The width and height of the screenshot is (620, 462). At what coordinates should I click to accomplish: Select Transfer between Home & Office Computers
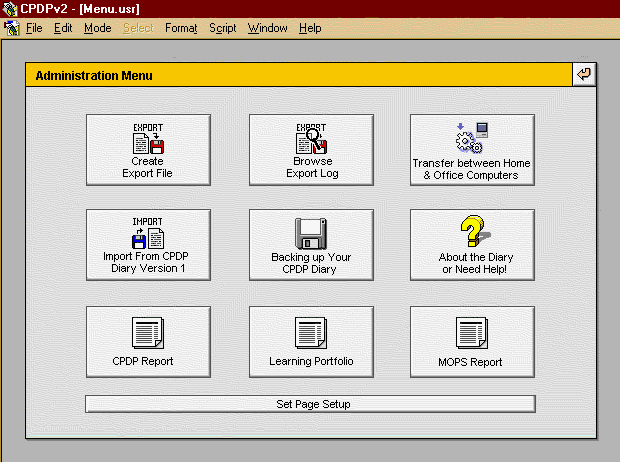472,138
